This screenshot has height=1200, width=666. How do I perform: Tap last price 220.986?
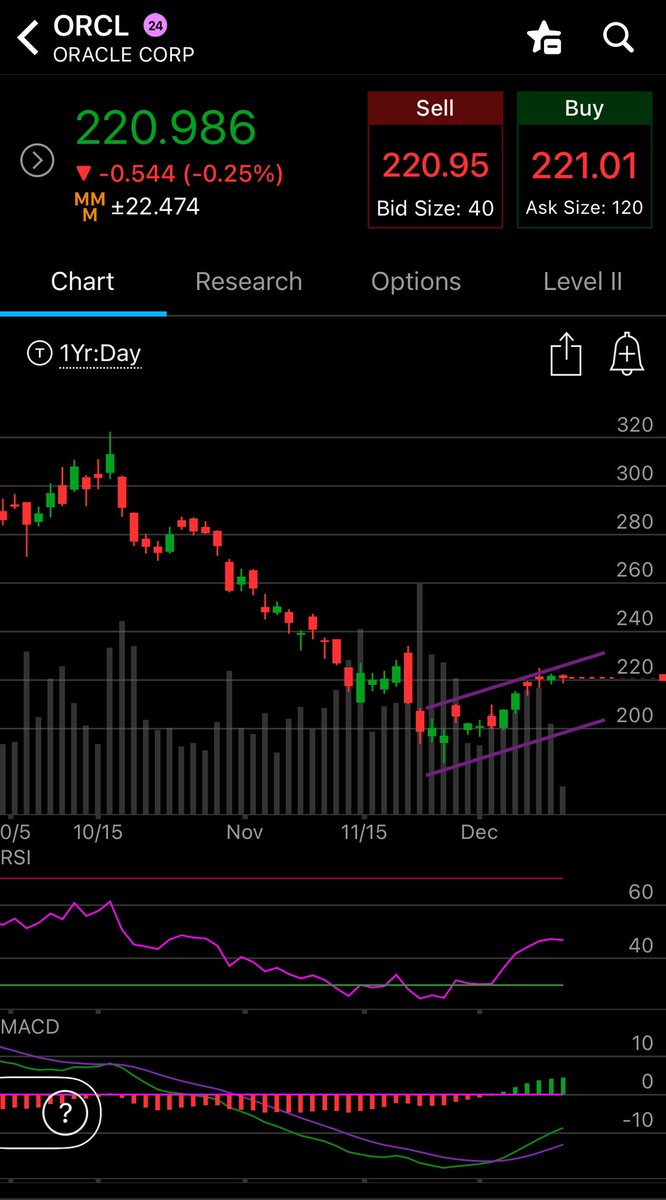pos(166,128)
